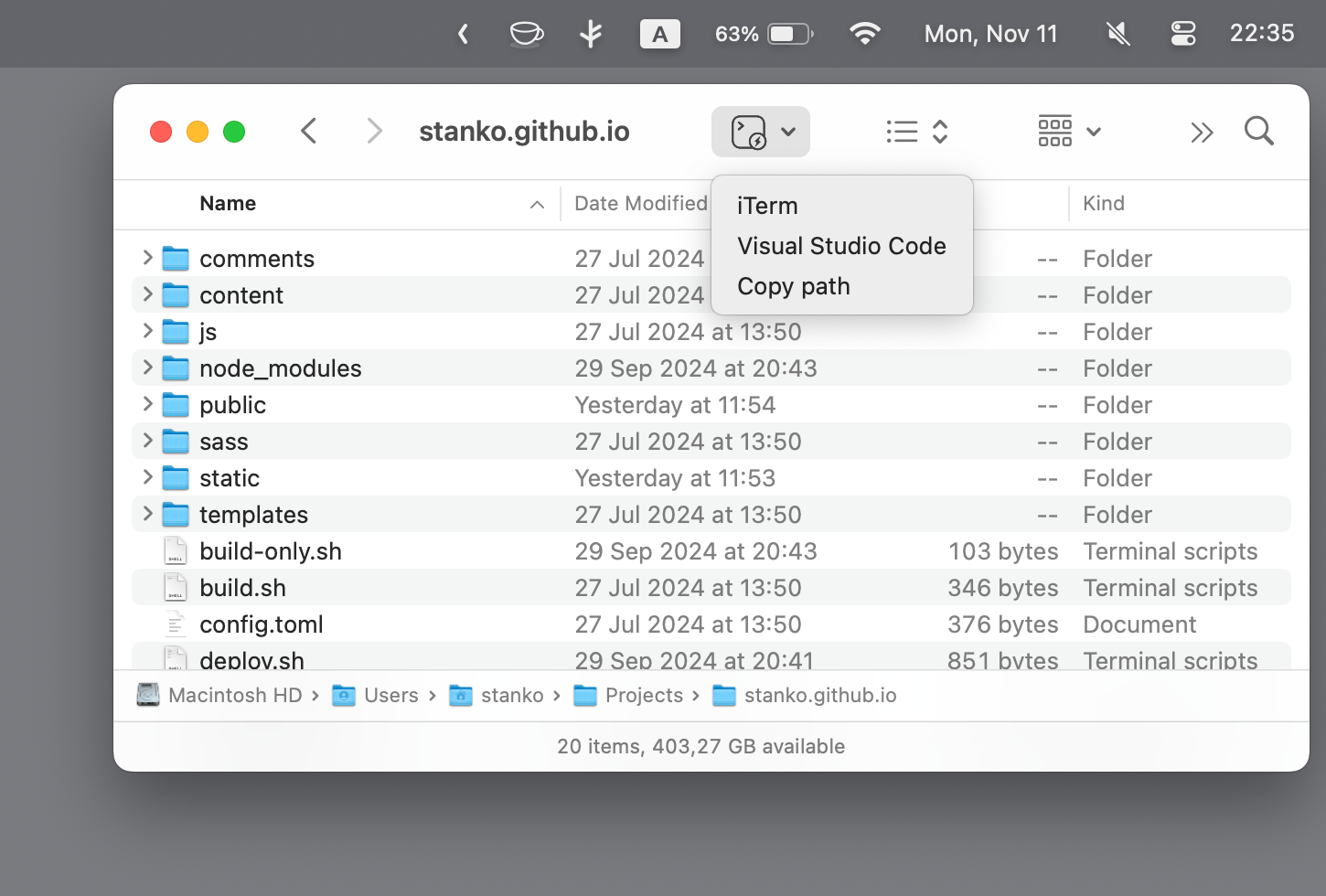Open the Wi-Fi menu bar icon

(864, 34)
